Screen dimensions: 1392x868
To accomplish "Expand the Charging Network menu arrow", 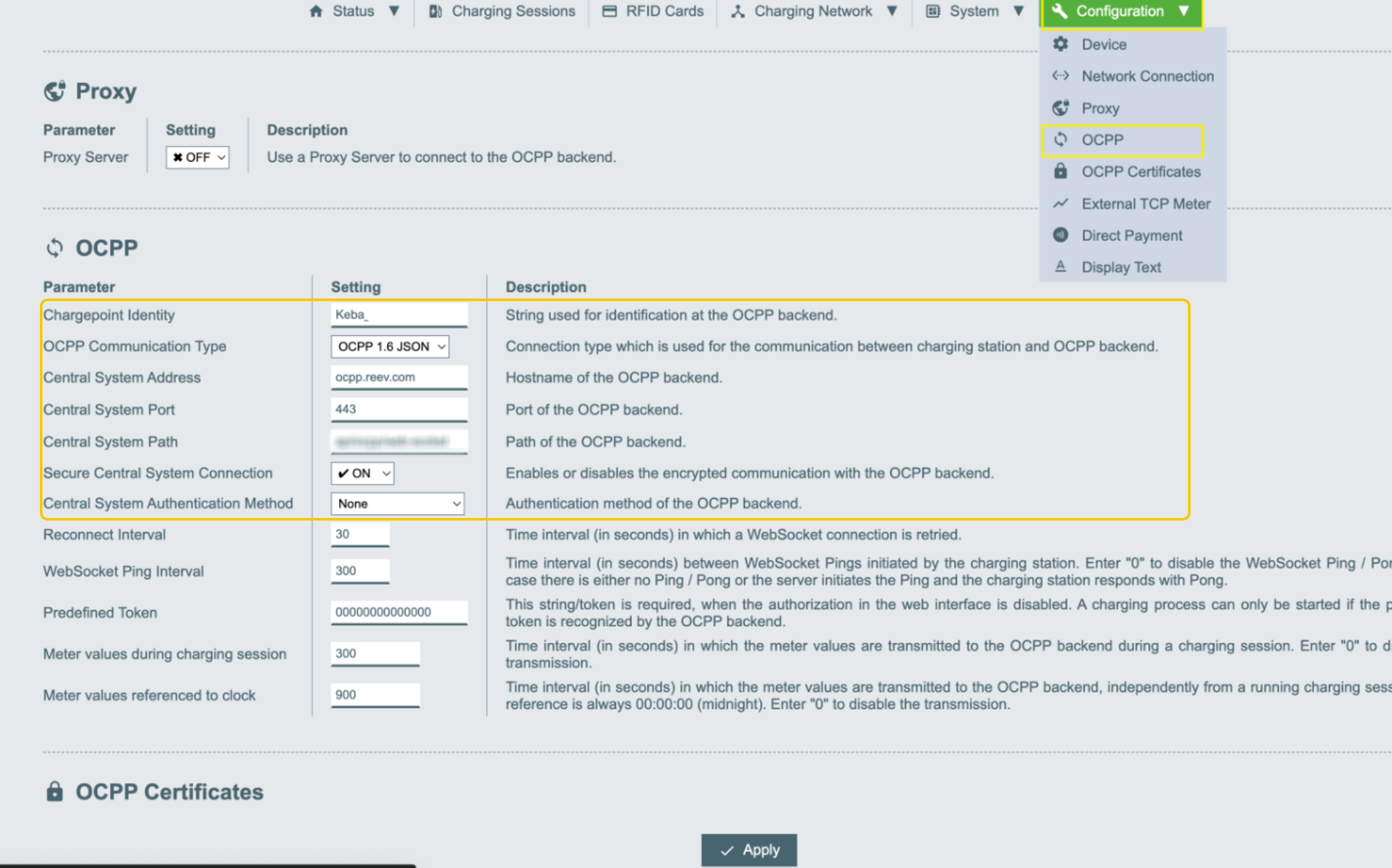I will (892, 11).
